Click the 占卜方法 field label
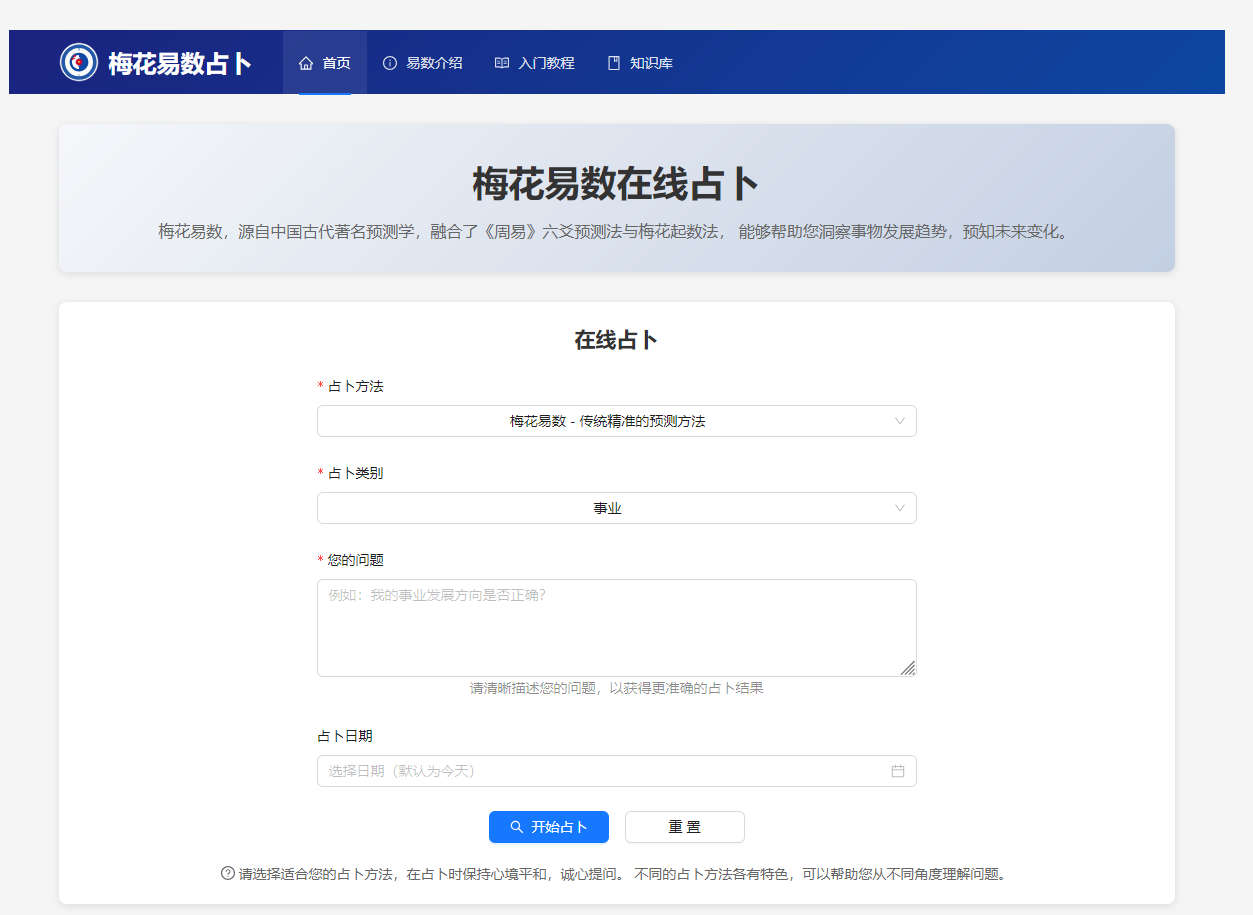Image resolution: width=1253 pixels, height=915 pixels. (x=355, y=386)
